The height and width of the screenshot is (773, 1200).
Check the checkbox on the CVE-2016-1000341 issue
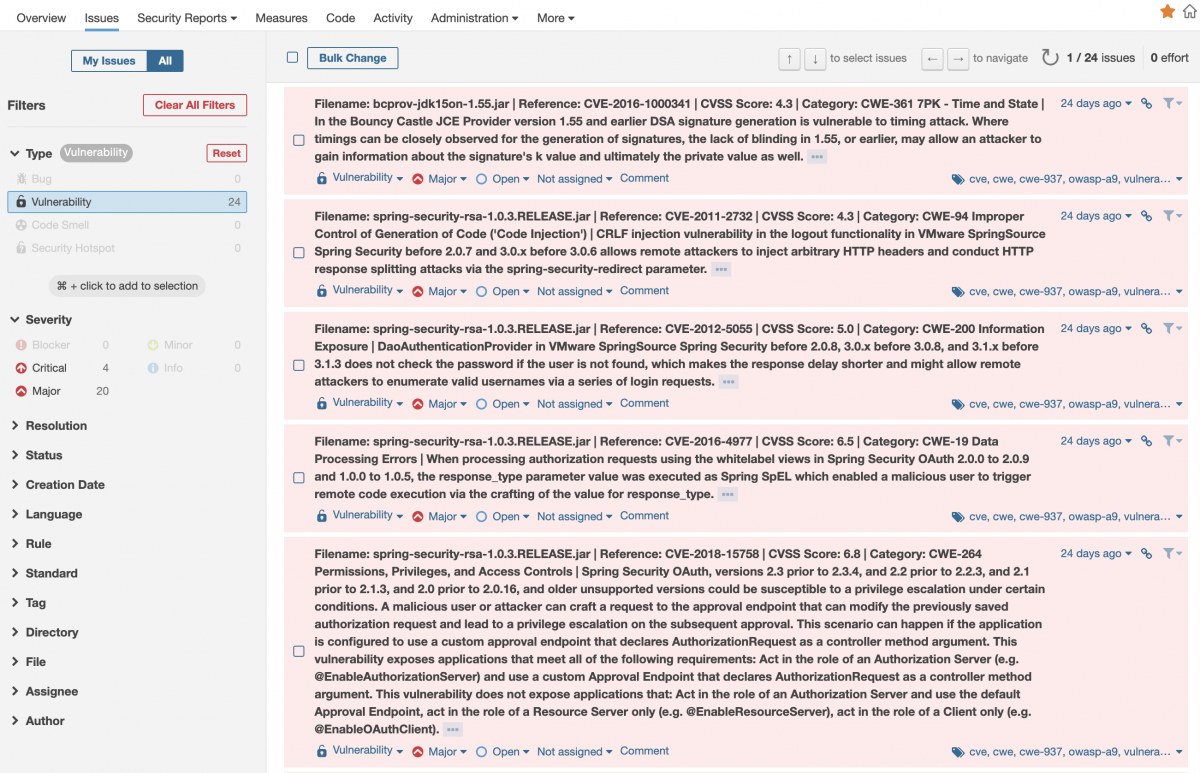(298, 140)
